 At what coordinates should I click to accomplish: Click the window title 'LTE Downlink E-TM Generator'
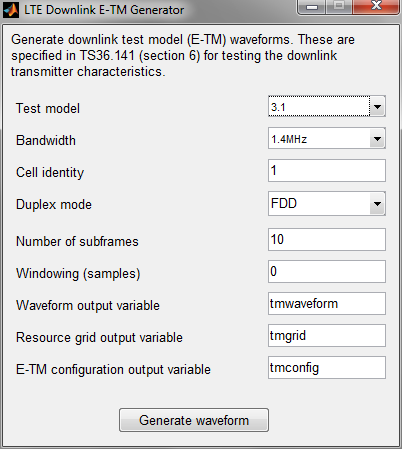tap(104, 10)
